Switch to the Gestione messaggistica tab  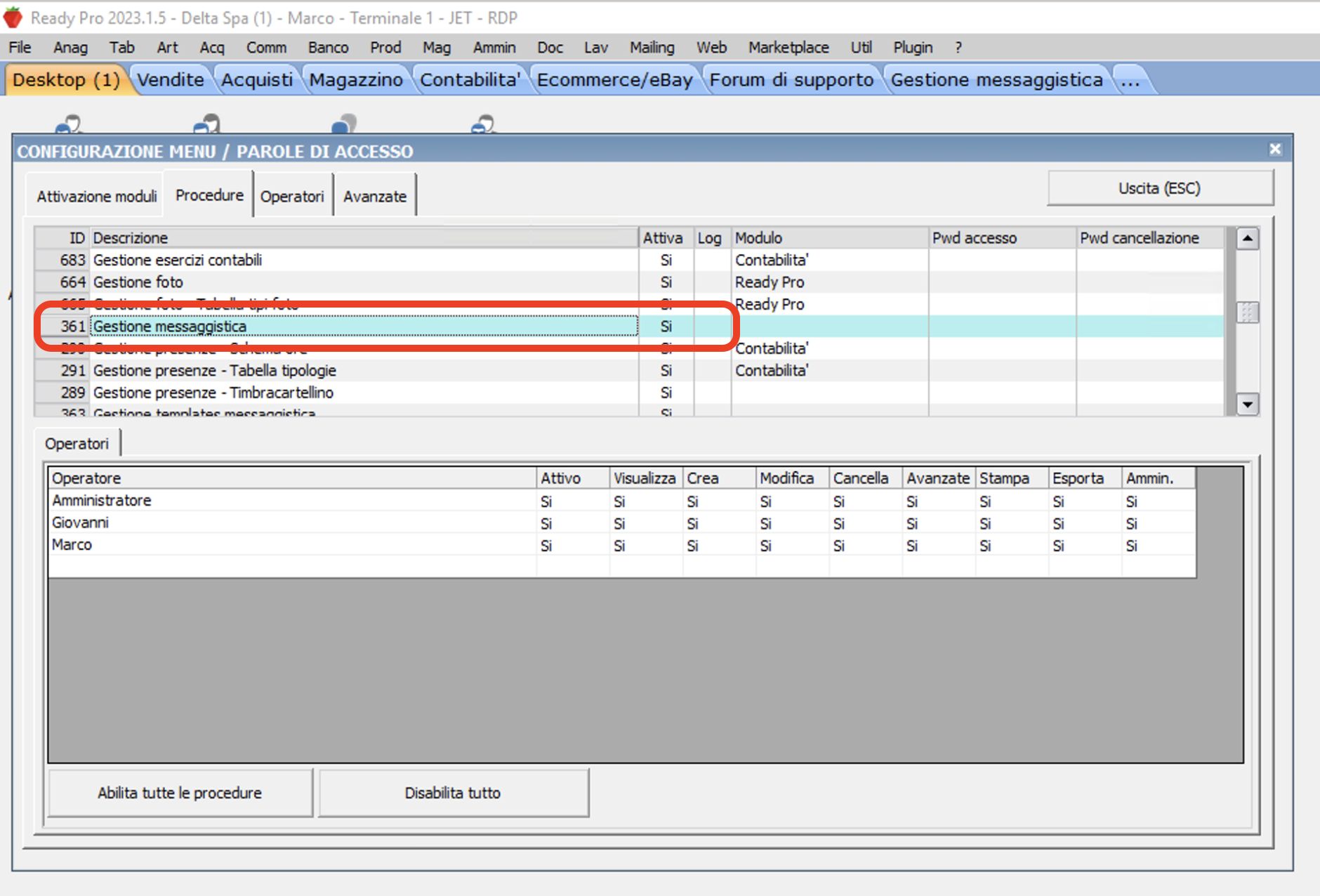click(x=996, y=80)
